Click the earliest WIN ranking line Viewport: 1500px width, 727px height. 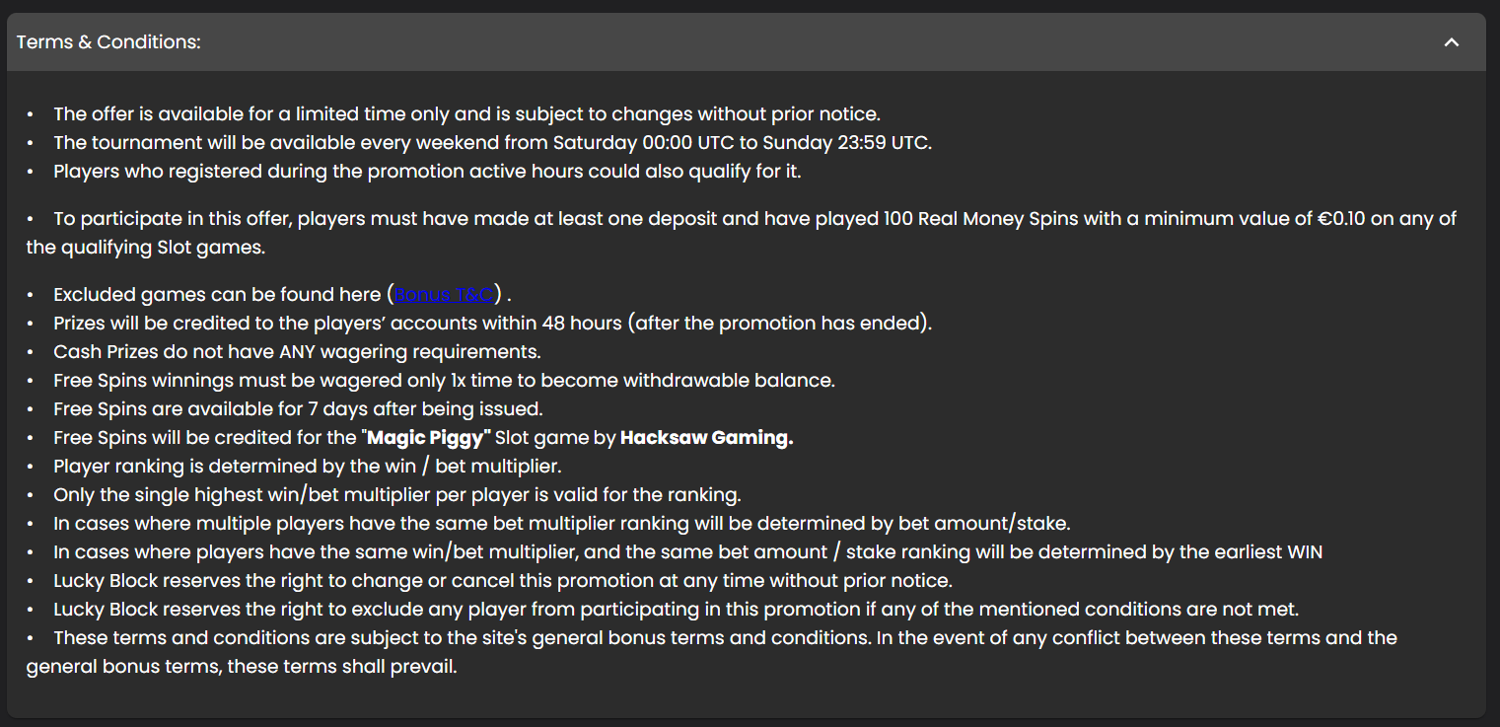pos(688,552)
